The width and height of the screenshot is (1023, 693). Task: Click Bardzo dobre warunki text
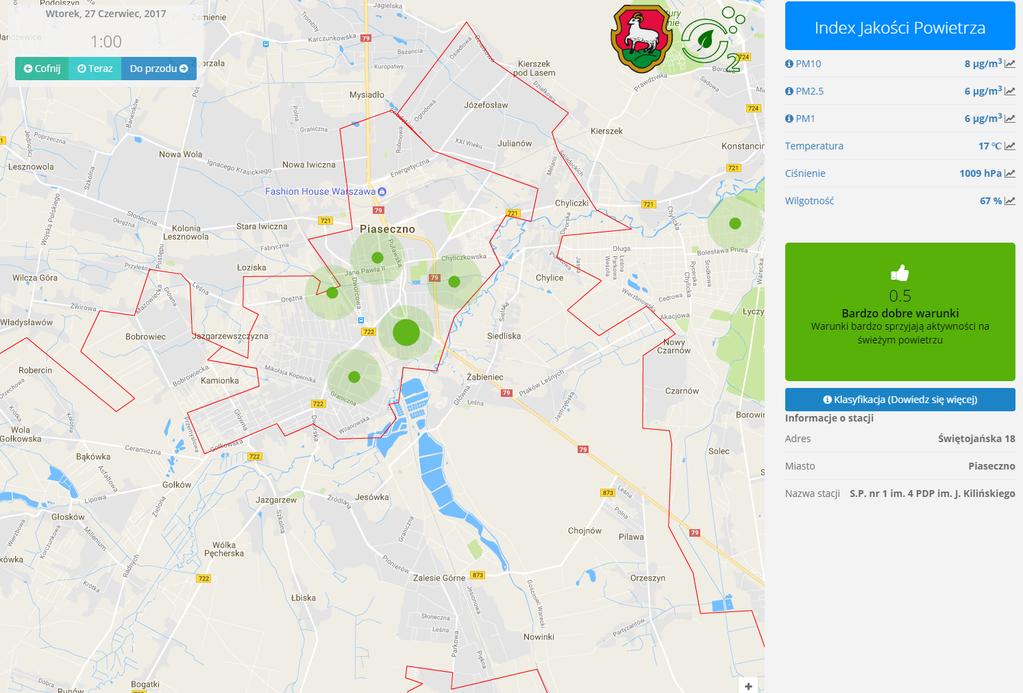click(900, 313)
